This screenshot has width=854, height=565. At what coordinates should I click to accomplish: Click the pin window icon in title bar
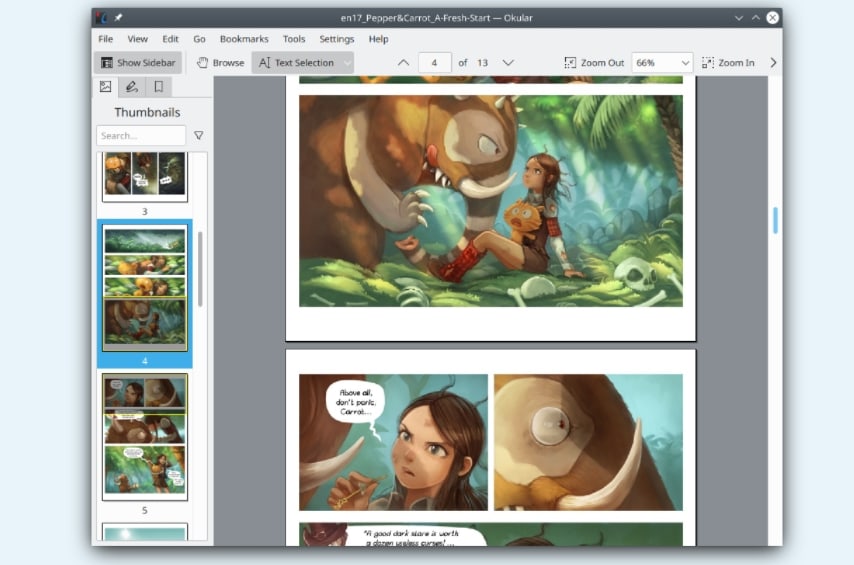click(118, 18)
